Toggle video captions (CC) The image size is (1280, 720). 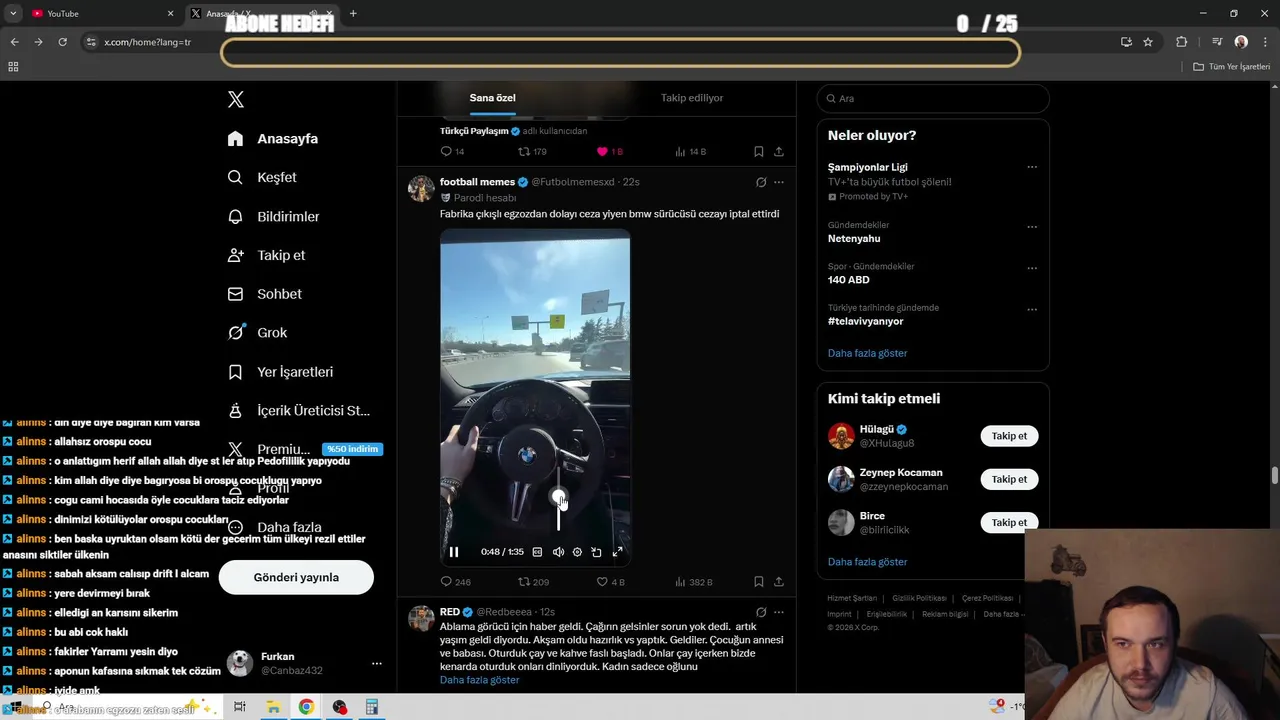(x=537, y=552)
